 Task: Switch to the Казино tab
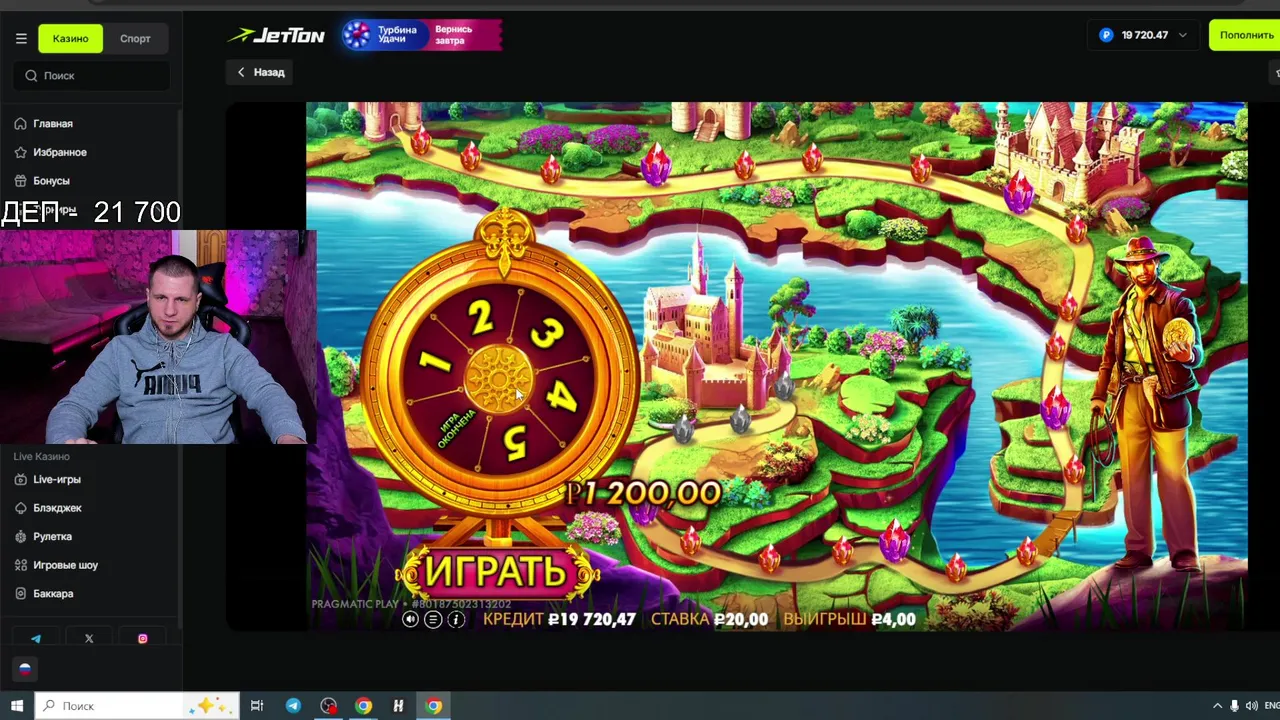point(70,39)
